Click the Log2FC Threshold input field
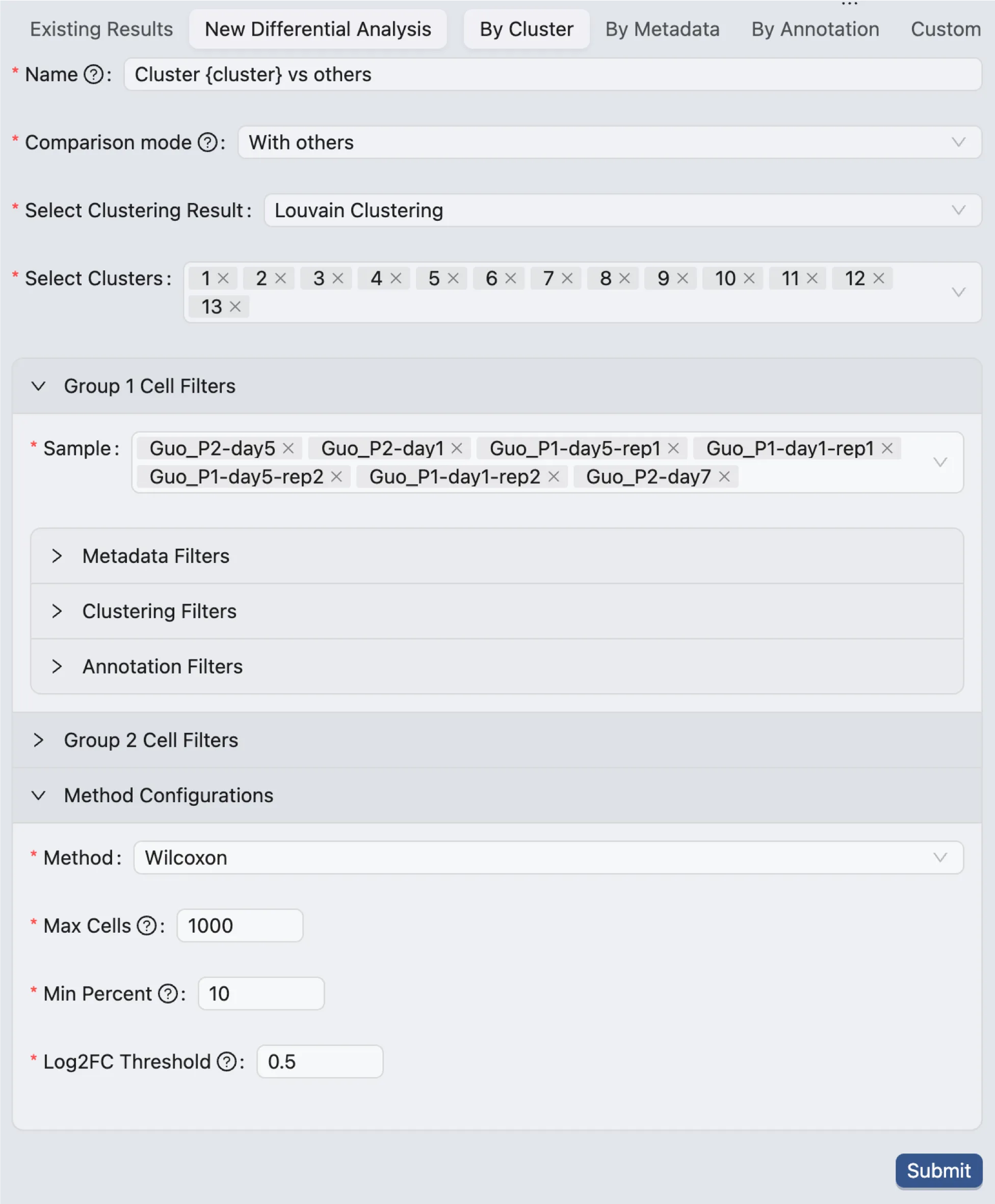The width and height of the screenshot is (995, 1204). click(x=319, y=1061)
